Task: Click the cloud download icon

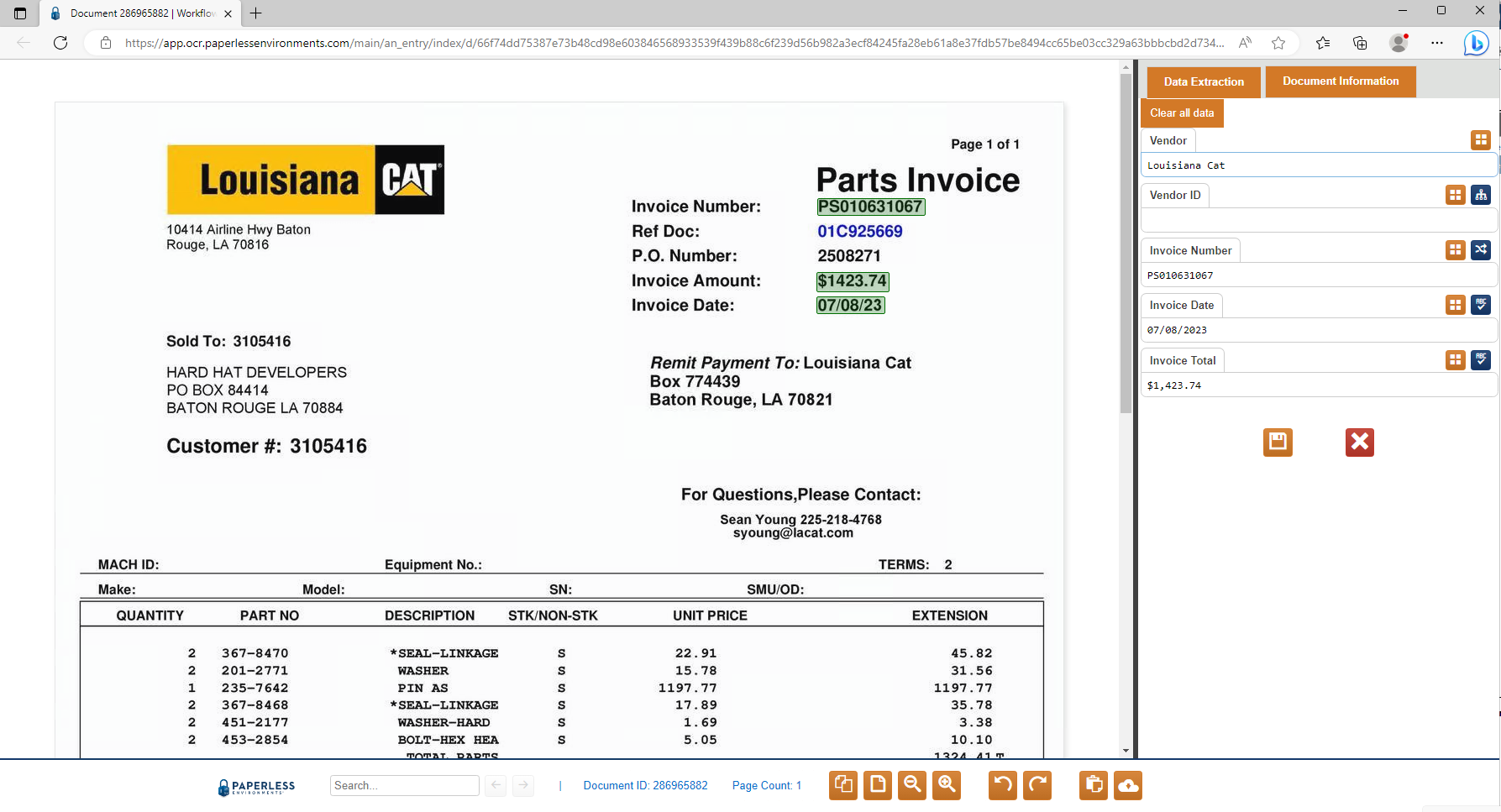Action: point(1128,785)
